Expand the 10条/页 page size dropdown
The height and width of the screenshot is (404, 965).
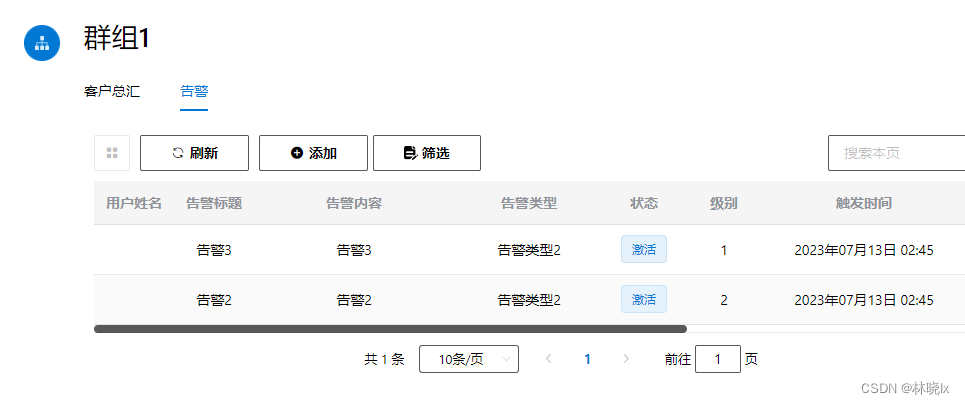point(468,359)
